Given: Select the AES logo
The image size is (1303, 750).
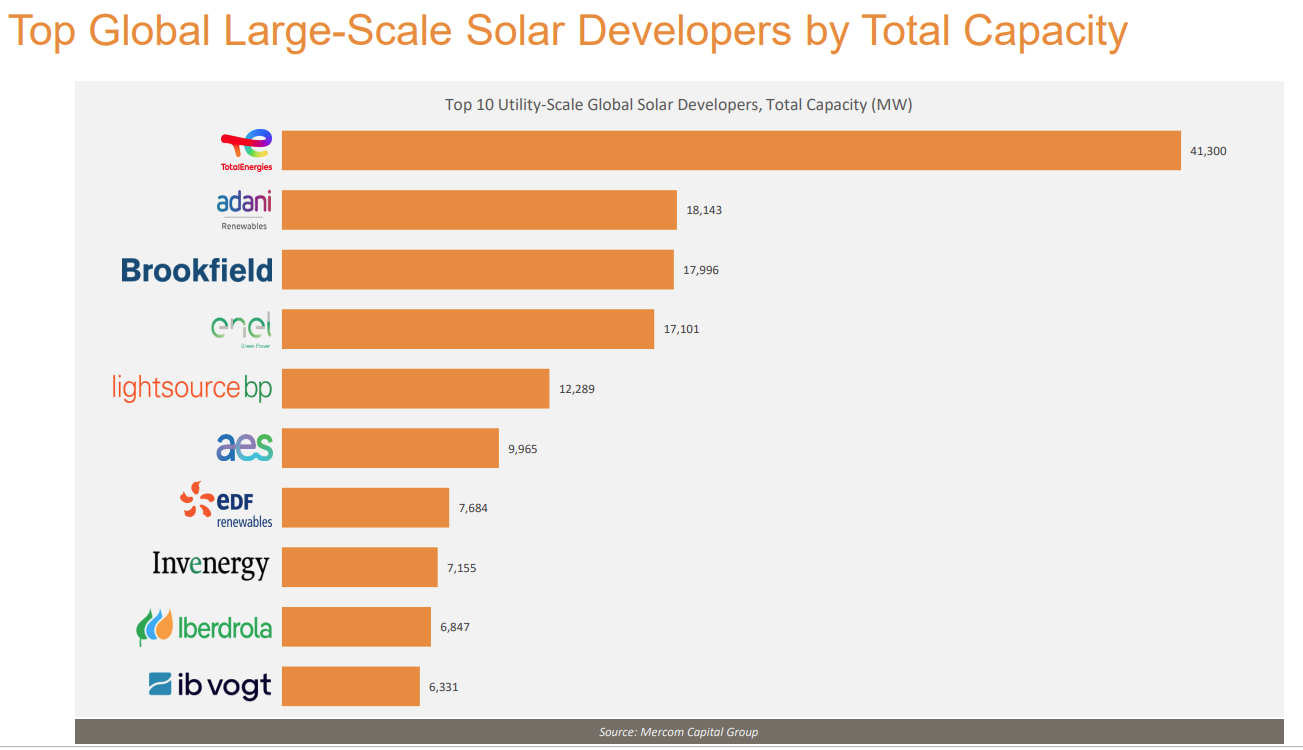Looking at the screenshot, I should pyautogui.click(x=244, y=447).
